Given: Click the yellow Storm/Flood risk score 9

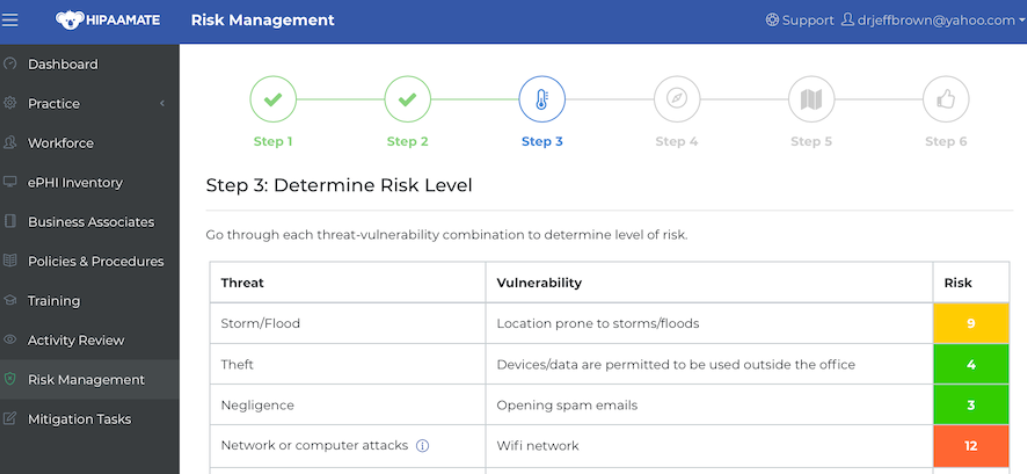Looking at the screenshot, I should click(x=971, y=323).
